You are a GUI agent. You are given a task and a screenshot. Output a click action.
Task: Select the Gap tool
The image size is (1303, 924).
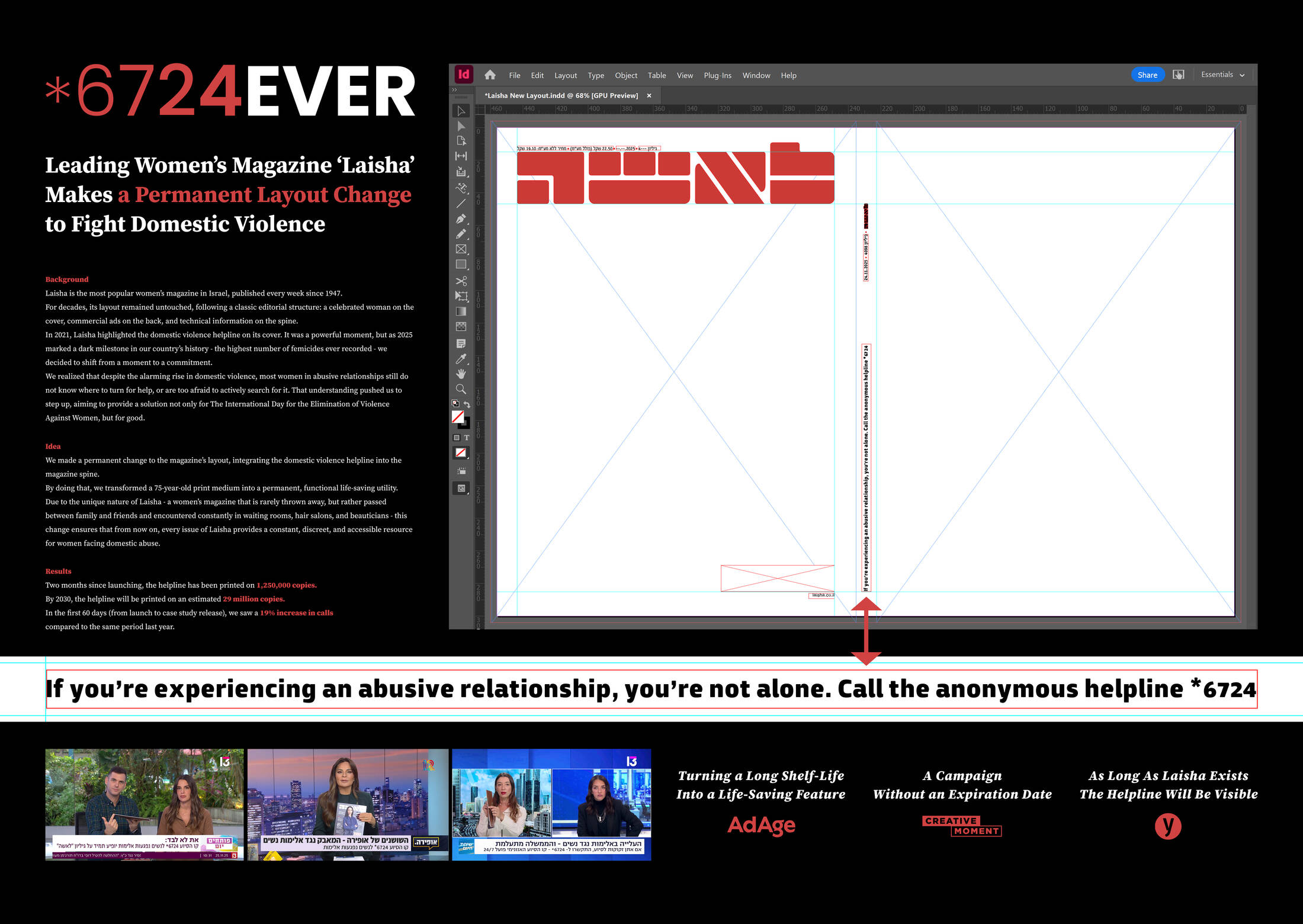461,156
